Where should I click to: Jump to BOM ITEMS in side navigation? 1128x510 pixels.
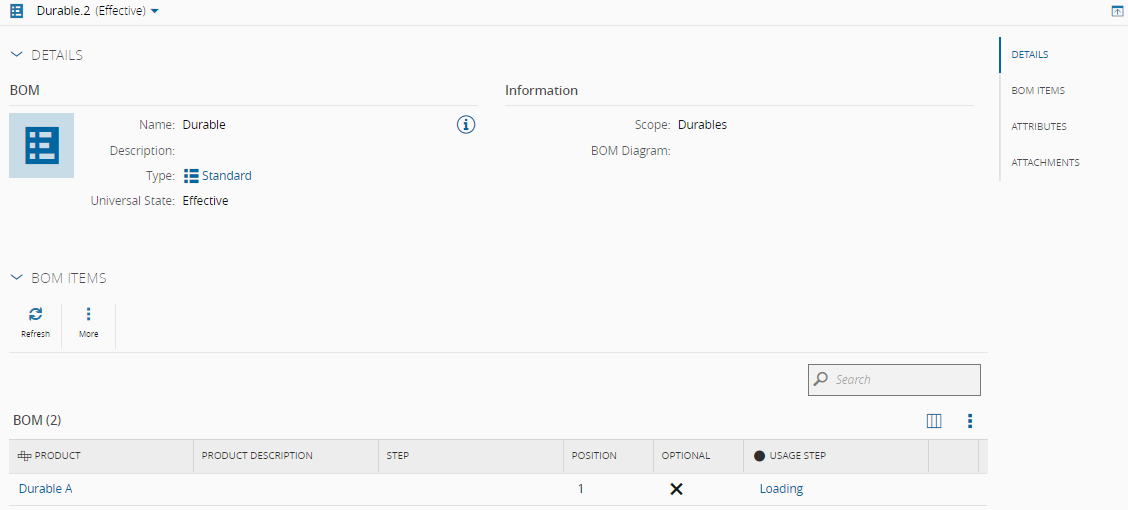1038,91
